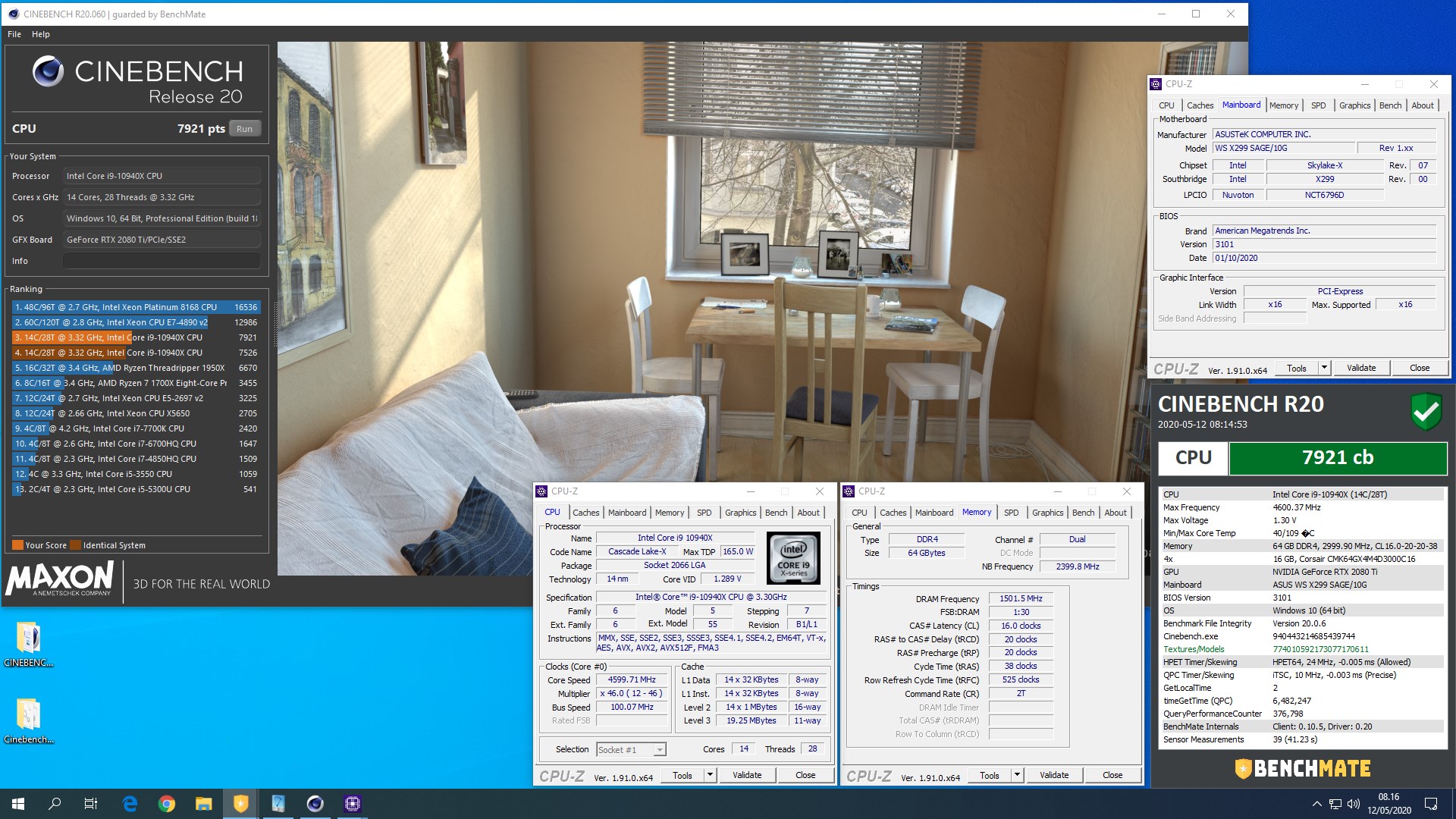Open SPD tab in Mainboard CPU-Z window

(x=1319, y=105)
